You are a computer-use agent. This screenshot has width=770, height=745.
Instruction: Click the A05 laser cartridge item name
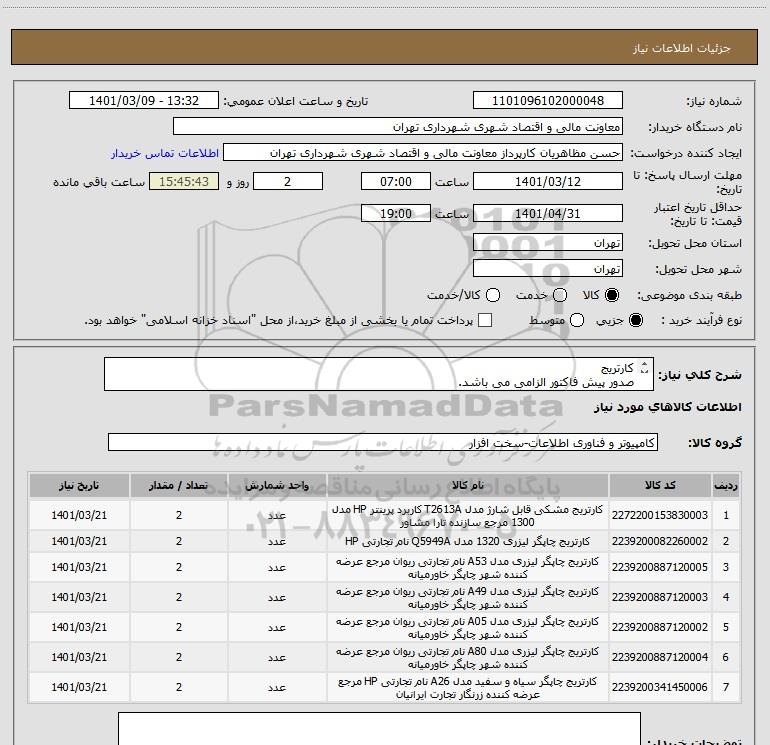click(468, 628)
